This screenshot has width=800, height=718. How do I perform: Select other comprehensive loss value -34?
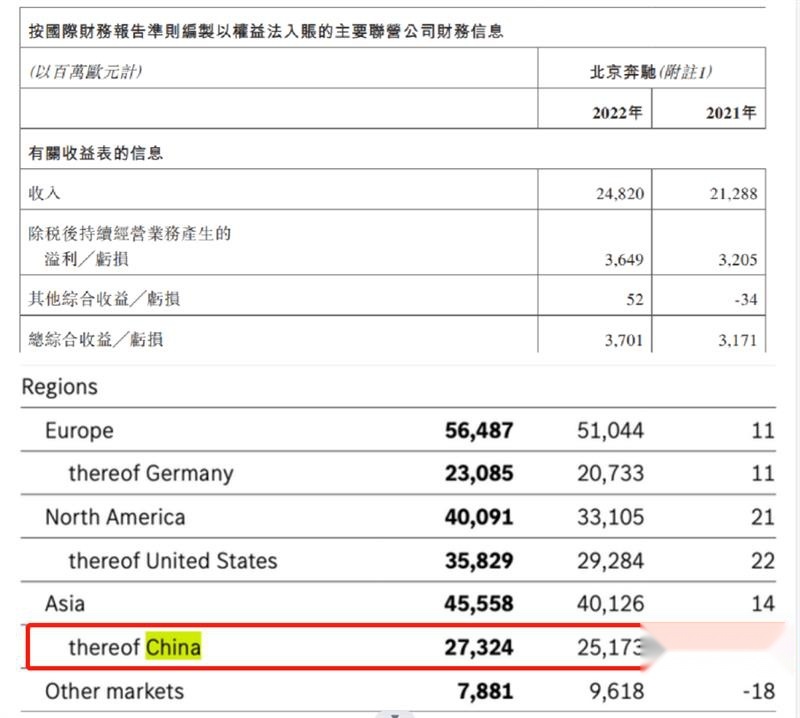click(x=746, y=299)
